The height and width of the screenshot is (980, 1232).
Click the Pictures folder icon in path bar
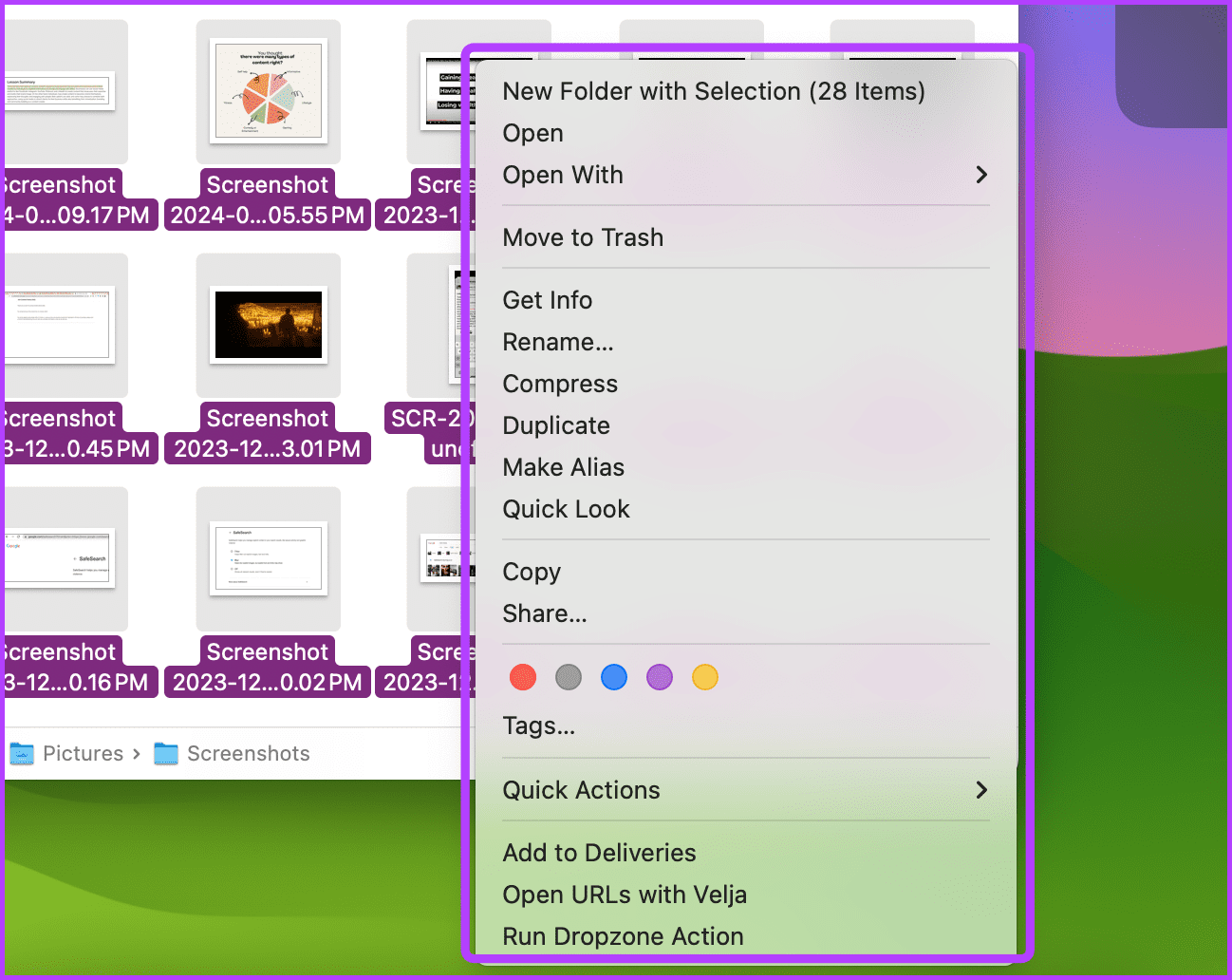[x=22, y=754]
